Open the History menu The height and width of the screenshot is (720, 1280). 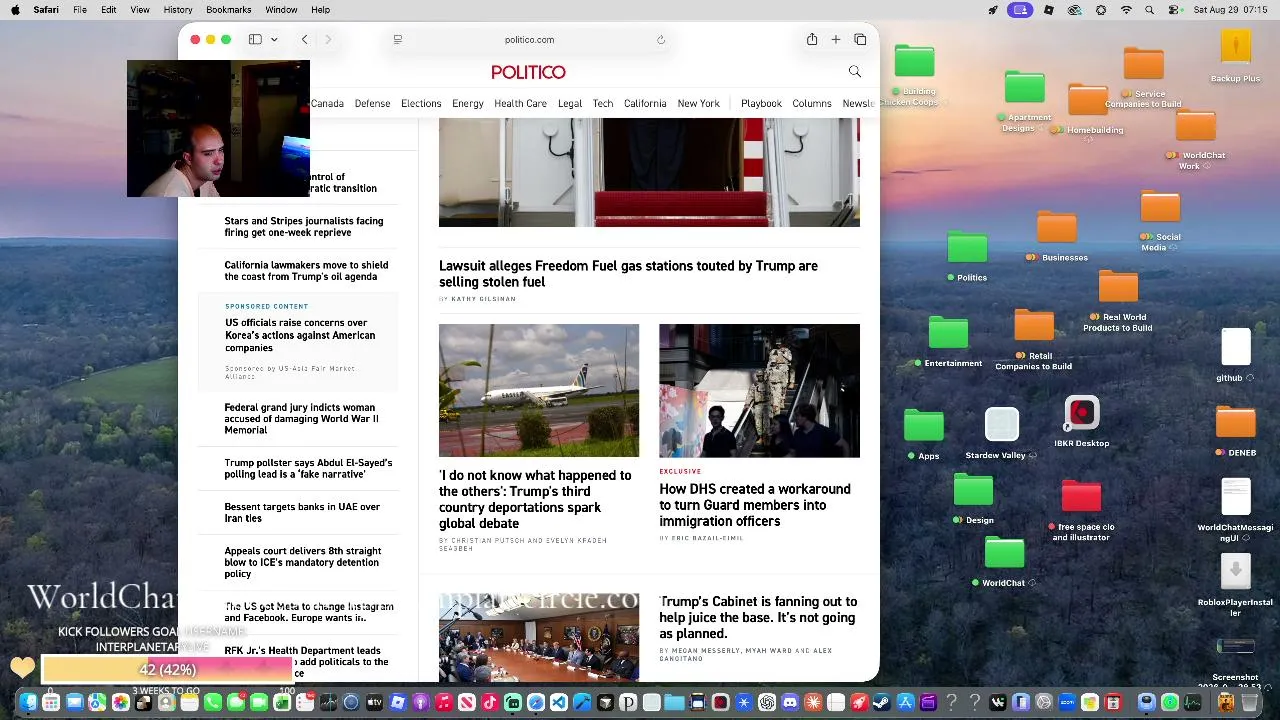[178, 10]
